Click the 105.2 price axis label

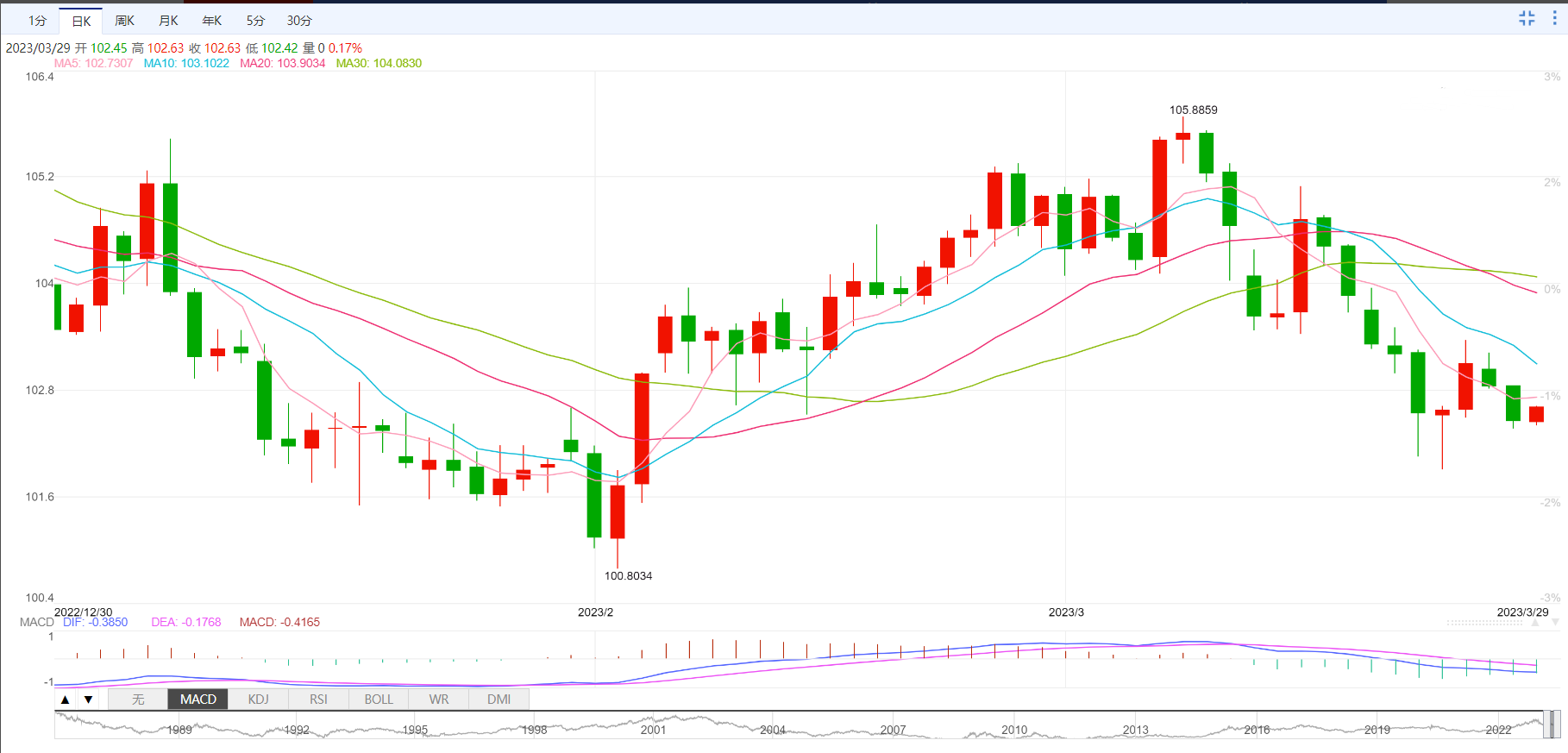pos(40,177)
